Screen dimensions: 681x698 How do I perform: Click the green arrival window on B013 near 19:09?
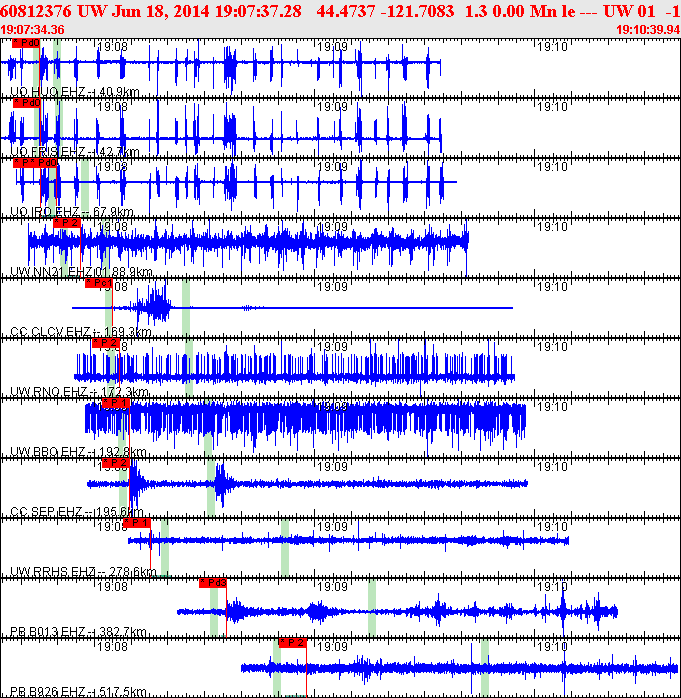coord(372,608)
